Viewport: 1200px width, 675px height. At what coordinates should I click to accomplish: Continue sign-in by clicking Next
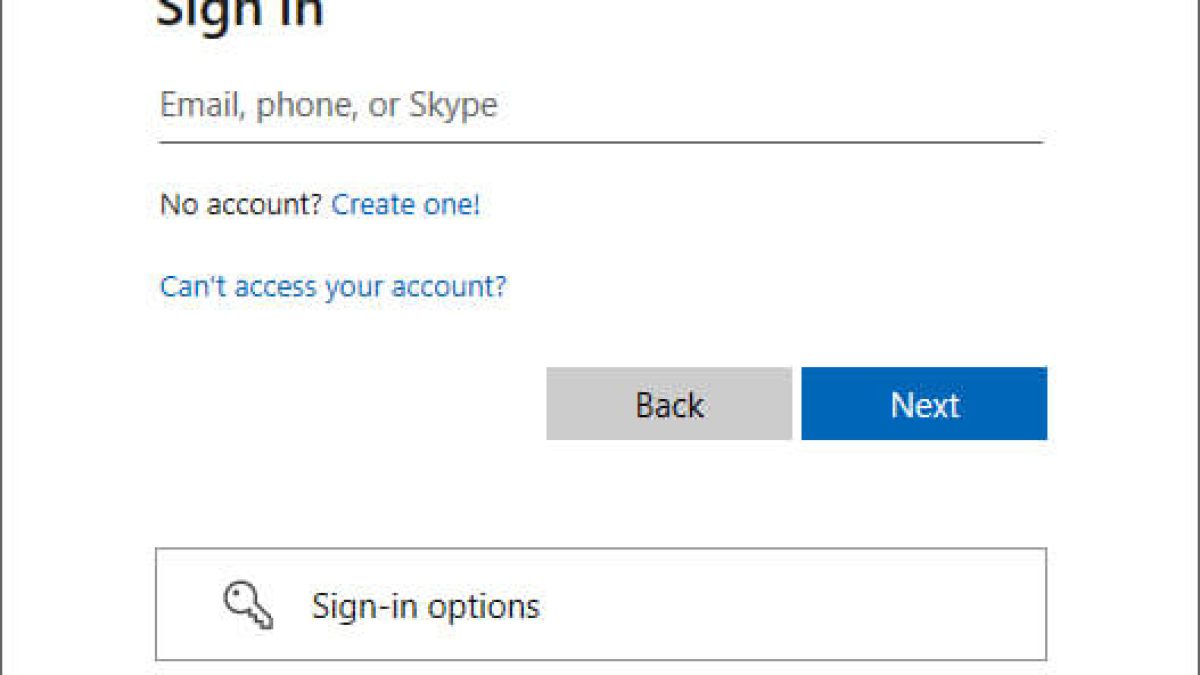click(x=924, y=404)
